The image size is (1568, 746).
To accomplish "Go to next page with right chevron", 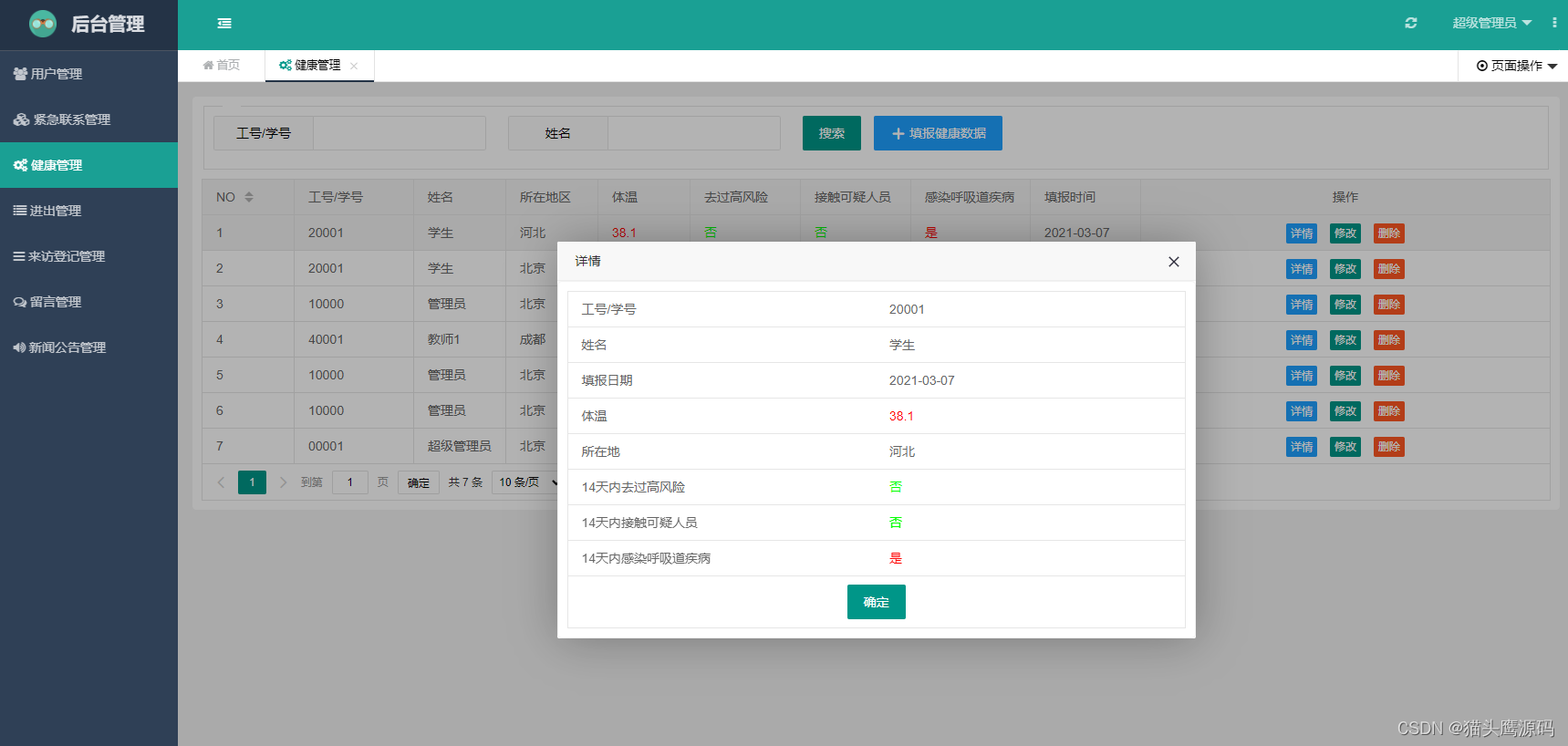I will click(x=283, y=482).
